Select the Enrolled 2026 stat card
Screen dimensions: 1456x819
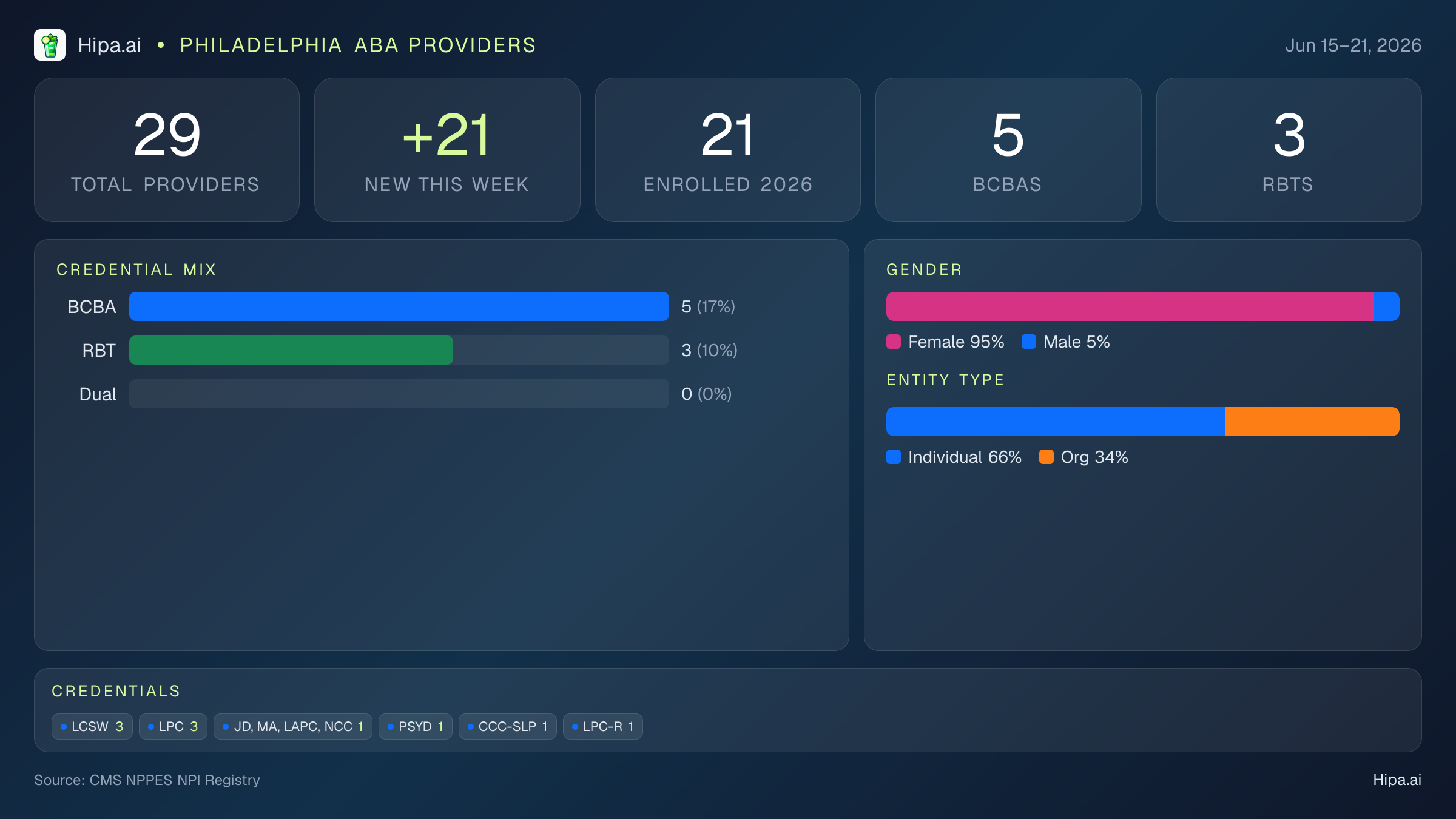click(x=728, y=150)
